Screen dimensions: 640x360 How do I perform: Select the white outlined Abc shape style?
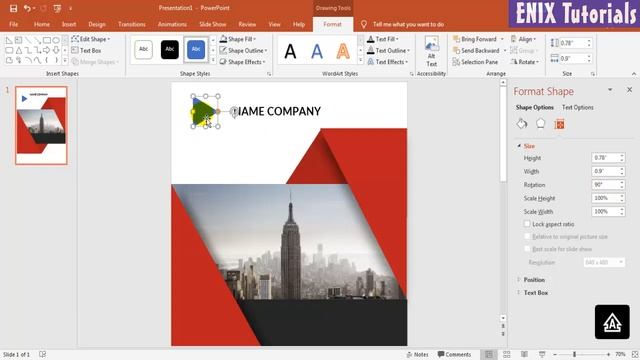tap(144, 49)
